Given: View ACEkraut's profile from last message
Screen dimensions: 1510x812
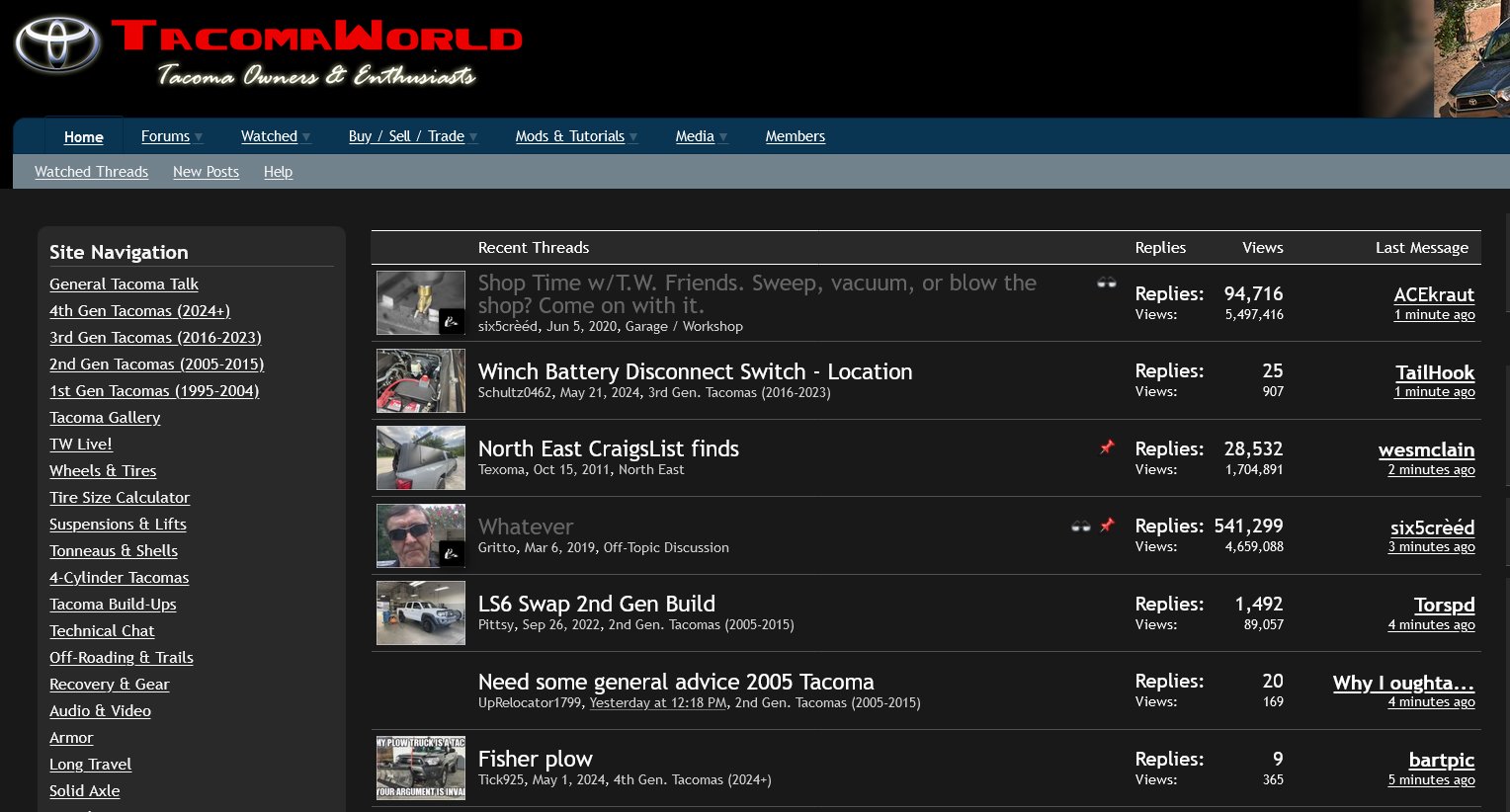Looking at the screenshot, I should coord(1434,294).
